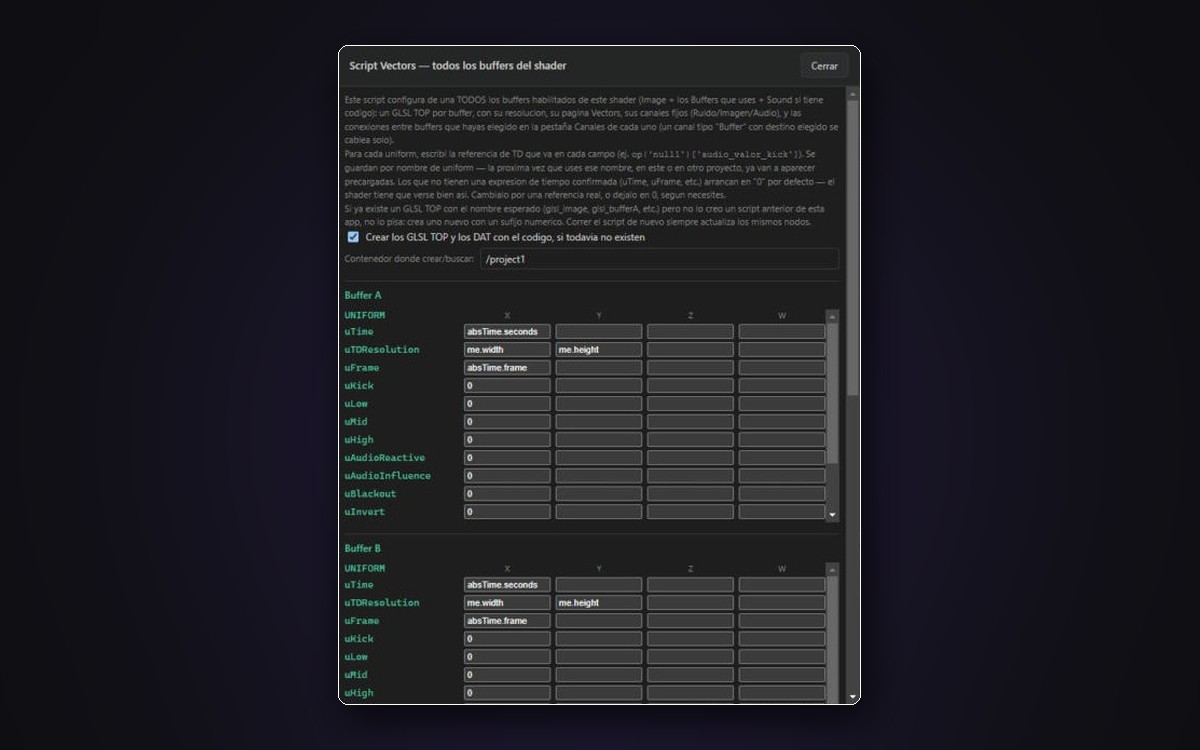Image resolution: width=1200 pixels, height=750 pixels.
Task: Select Buffer A uFrame X field
Action: (x=507, y=368)
